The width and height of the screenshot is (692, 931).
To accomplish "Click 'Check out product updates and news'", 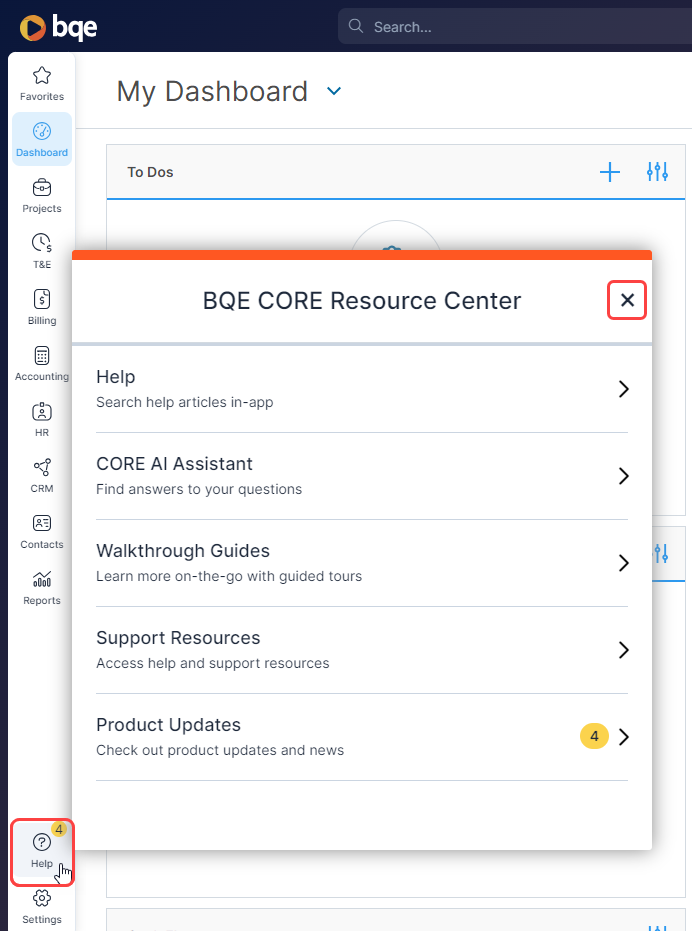I will coord(220,750).
